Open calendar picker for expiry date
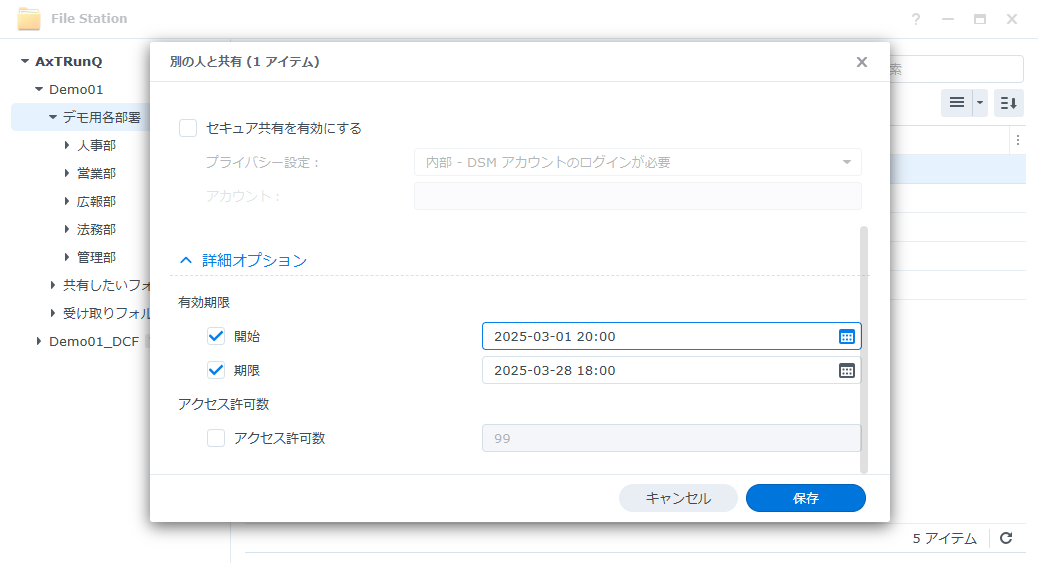Screen dimensions: 1038x563 [847, 370]
